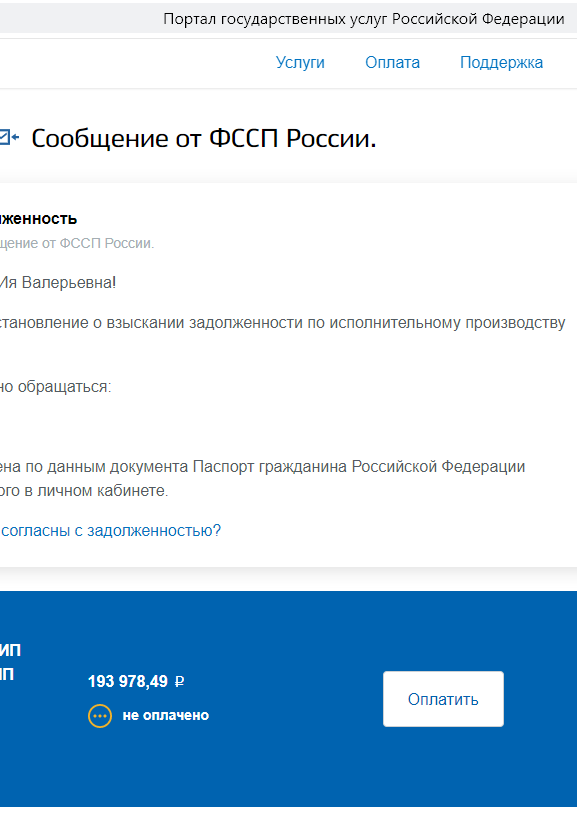Click the greeting 'Ия Валерьевна!'
Image resolution: width=577 pixels, height=822 pixels.
(x=58, y=283)
